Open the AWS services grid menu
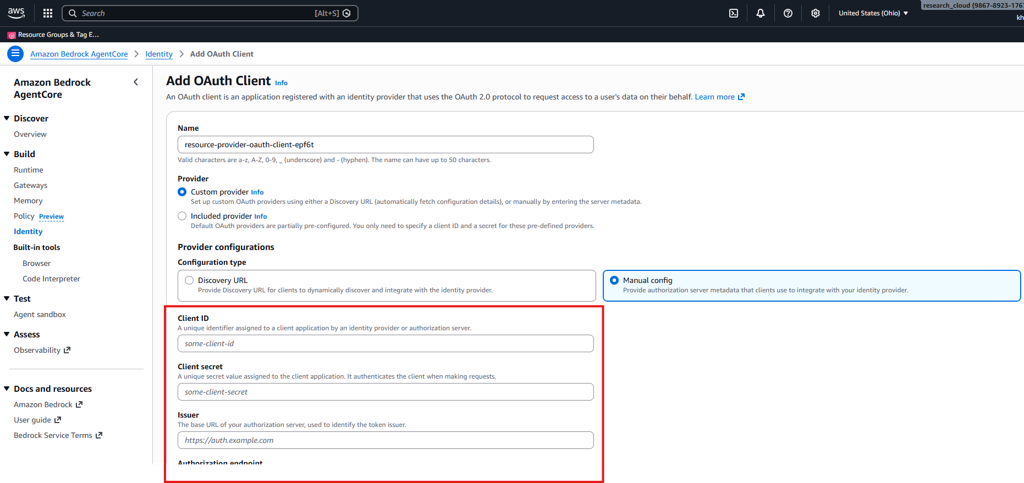Screen dimensions: 1024x483 [47, 13]
